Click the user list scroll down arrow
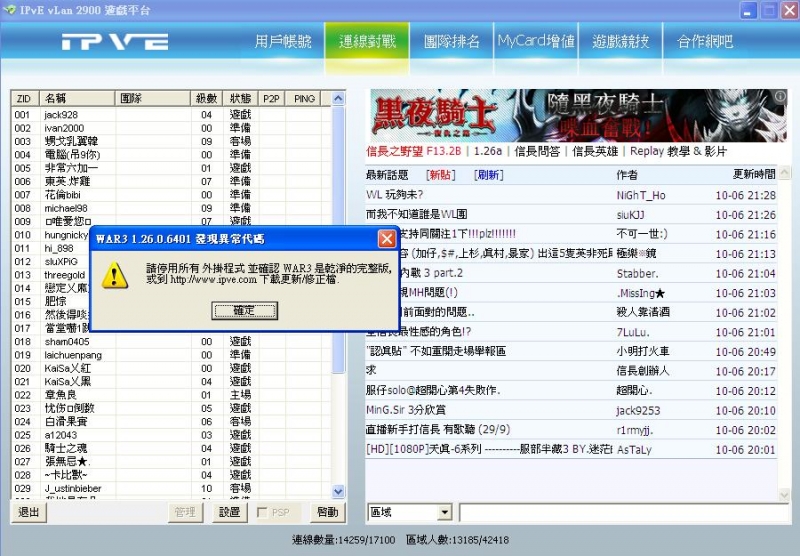Image resolution: width=800 pixels, height=556 pixels. (338, 491)
